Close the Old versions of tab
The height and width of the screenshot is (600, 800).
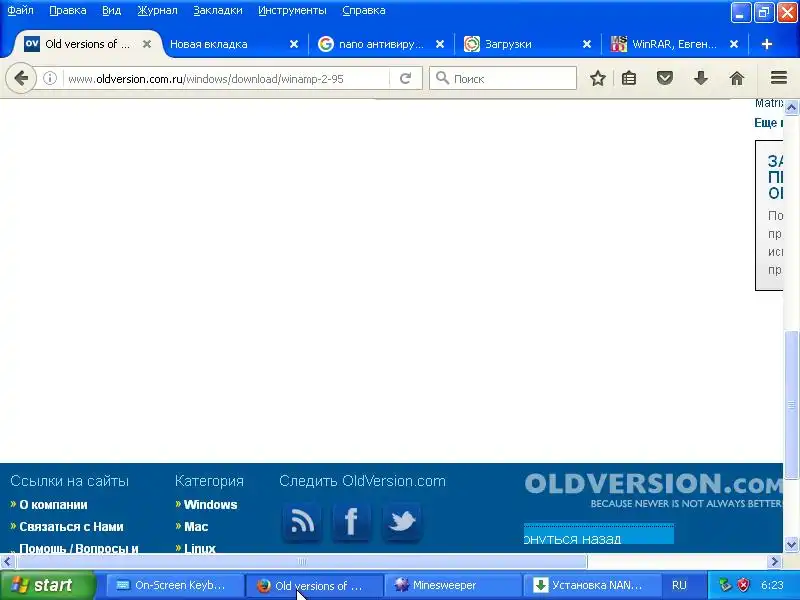[x=146, y=44]
